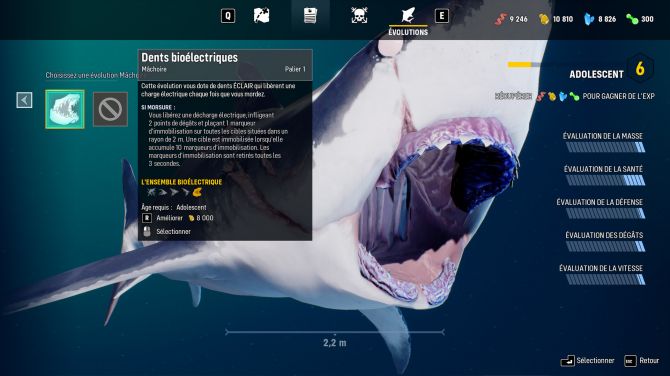The image size is (670, 376).
Task: Open the map tab icon
Action: click(x=261, y=16)
